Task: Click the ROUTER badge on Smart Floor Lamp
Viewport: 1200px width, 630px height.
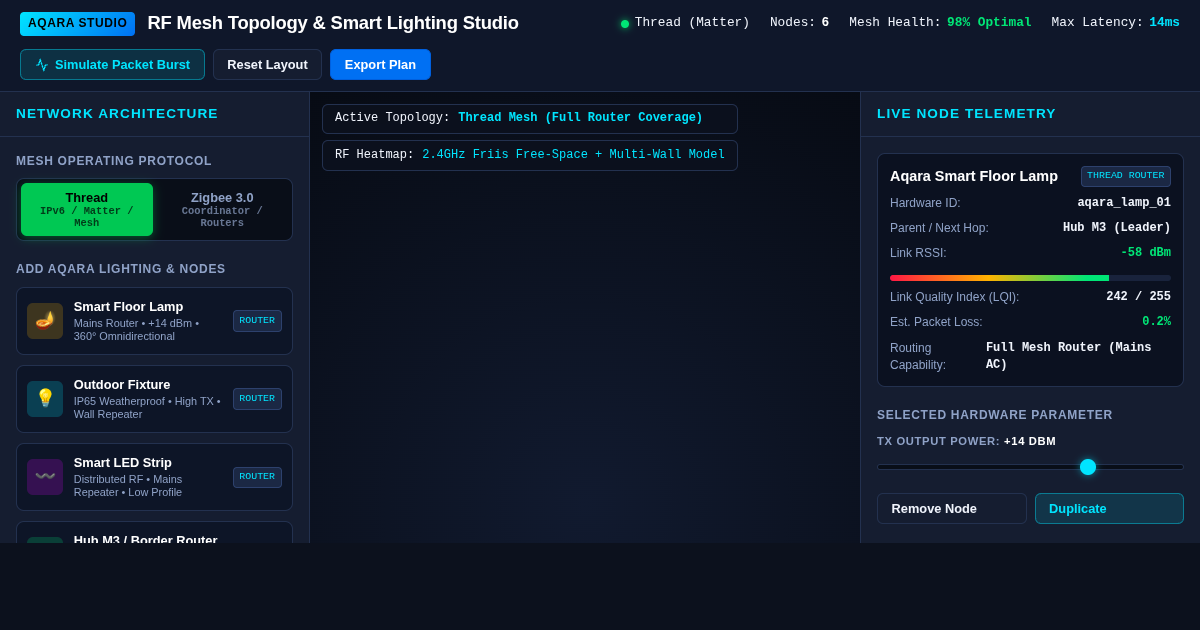Action: (257, 321)
